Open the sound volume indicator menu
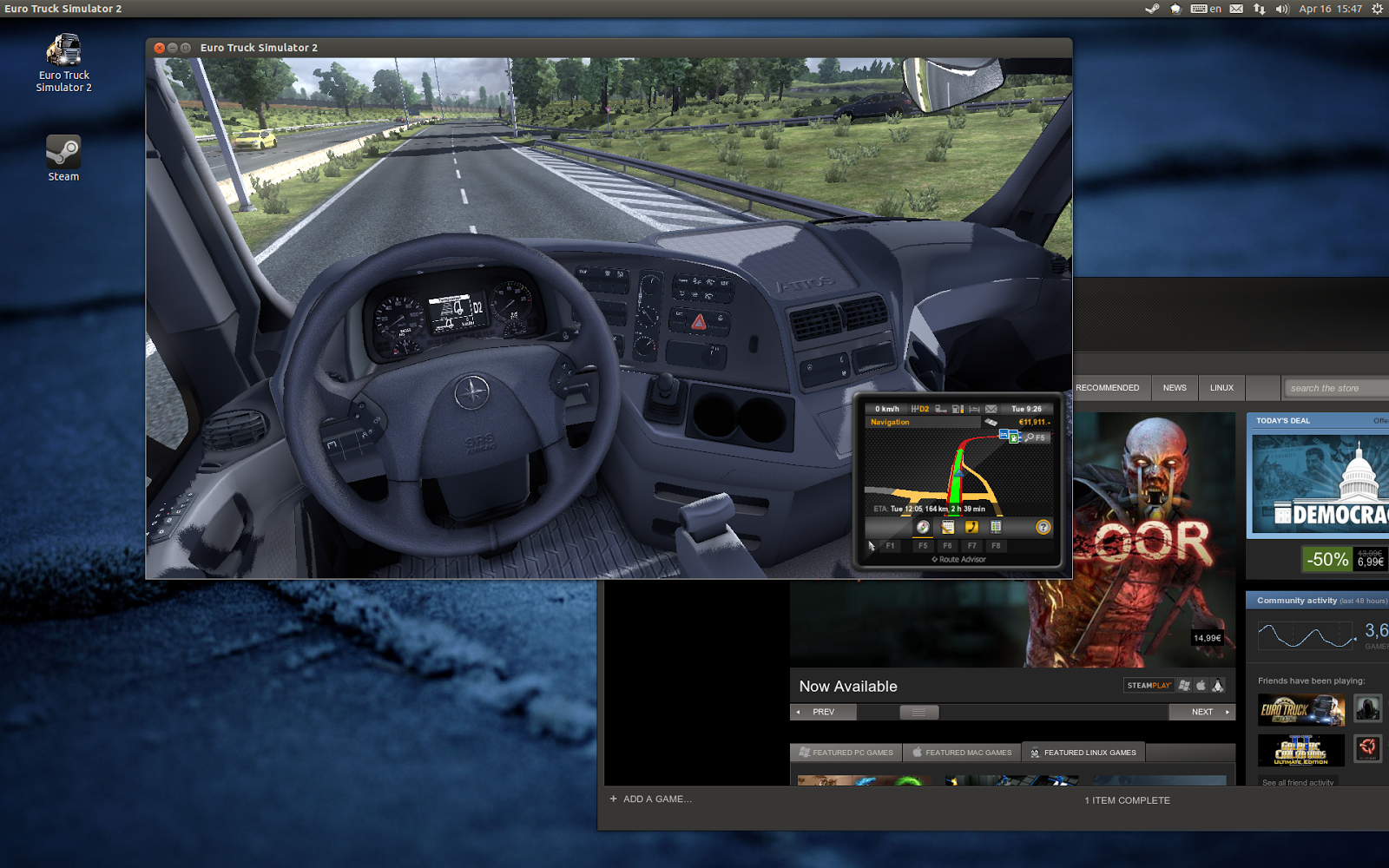Image resolution: width=1389 pixels, height=868 pixels. pos(1282,9)
